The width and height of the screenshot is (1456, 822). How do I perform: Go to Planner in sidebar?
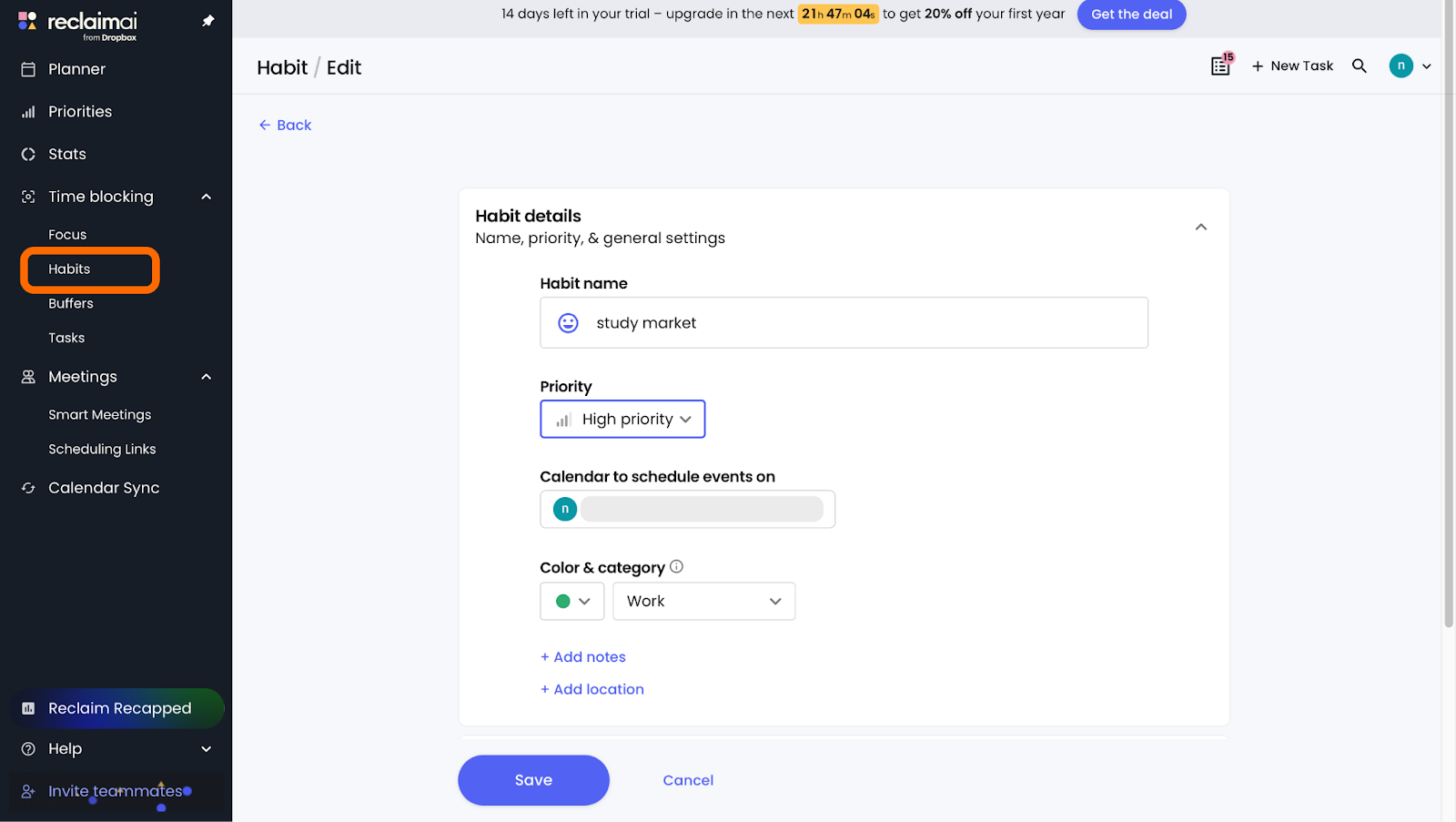click(x=76, y=69)
